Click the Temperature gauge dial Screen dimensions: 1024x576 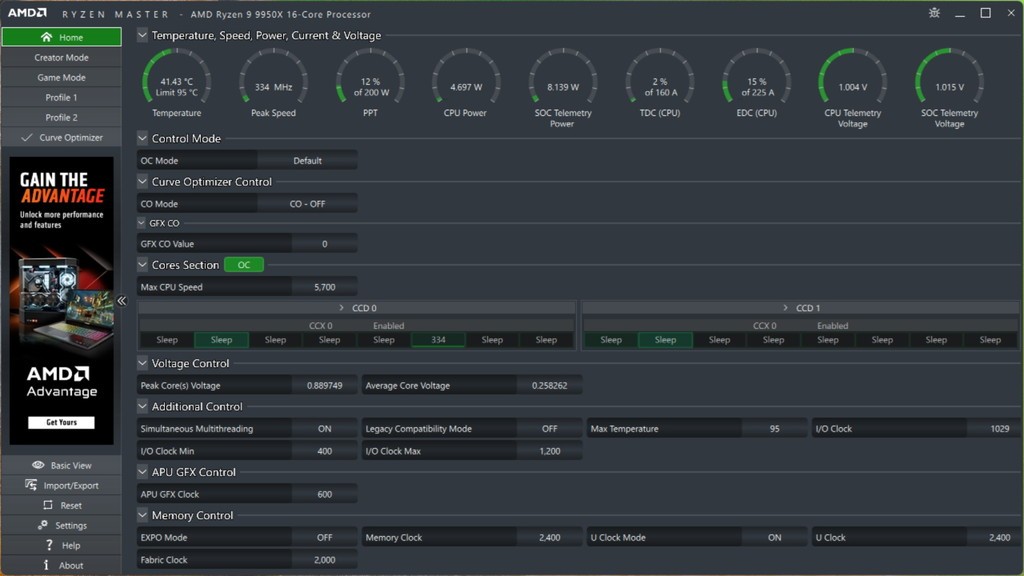(x=176, y=82)
